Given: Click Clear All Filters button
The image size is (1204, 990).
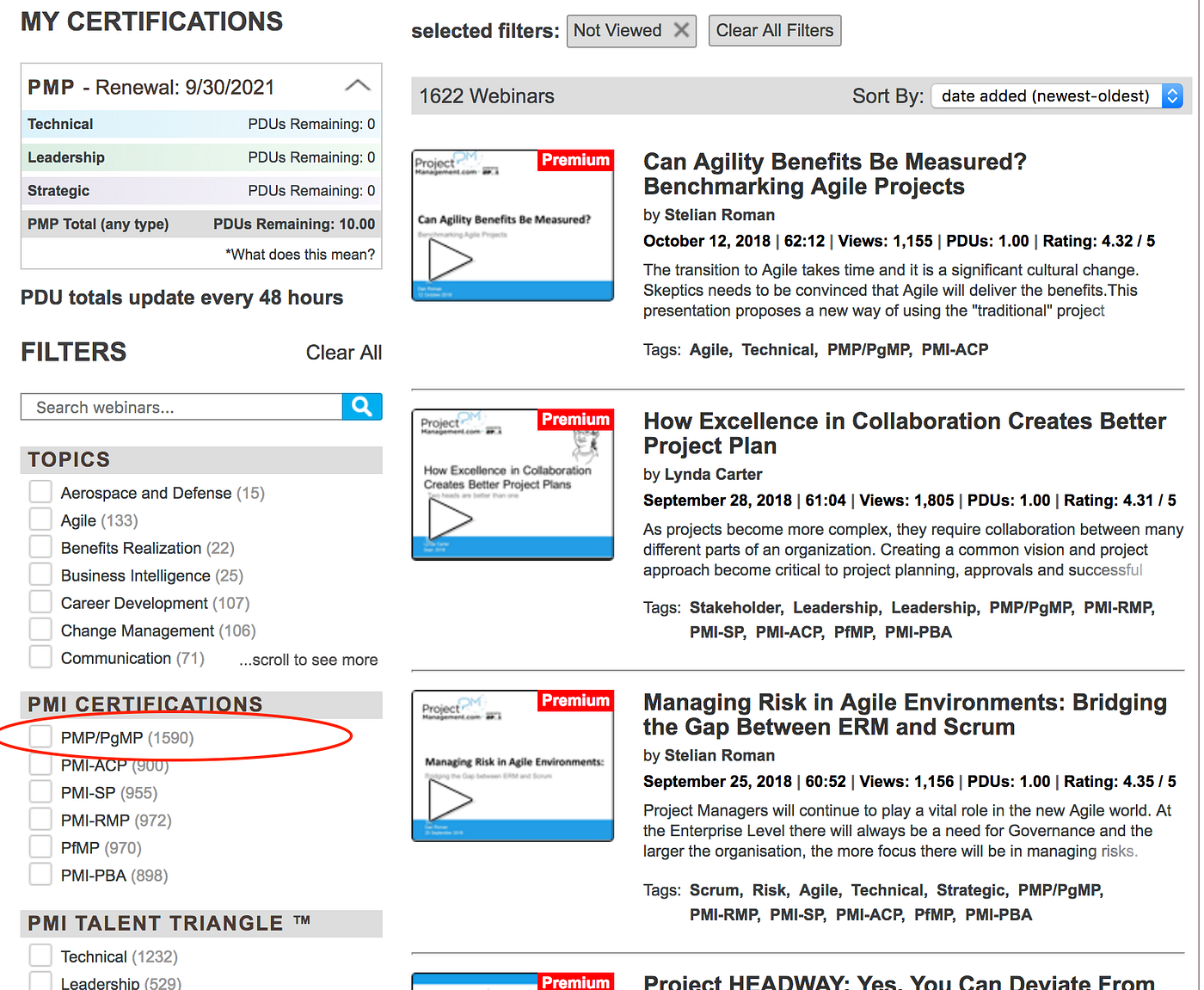Looking at the screenshot, I should (774, 30).
